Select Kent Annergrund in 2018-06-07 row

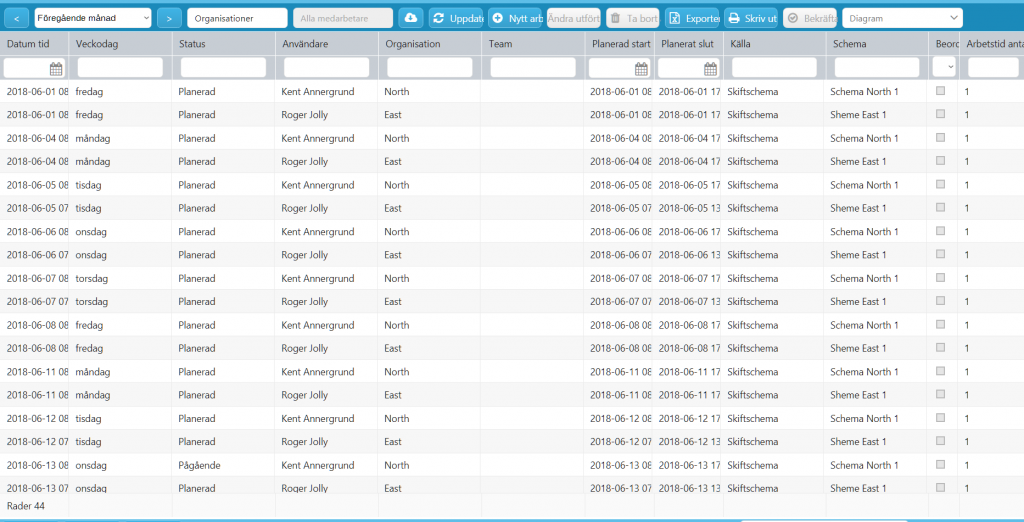point(317,278)
